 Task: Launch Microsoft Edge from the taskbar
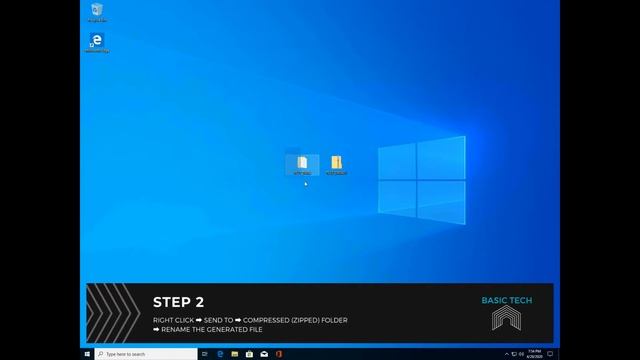coord(220,354)
